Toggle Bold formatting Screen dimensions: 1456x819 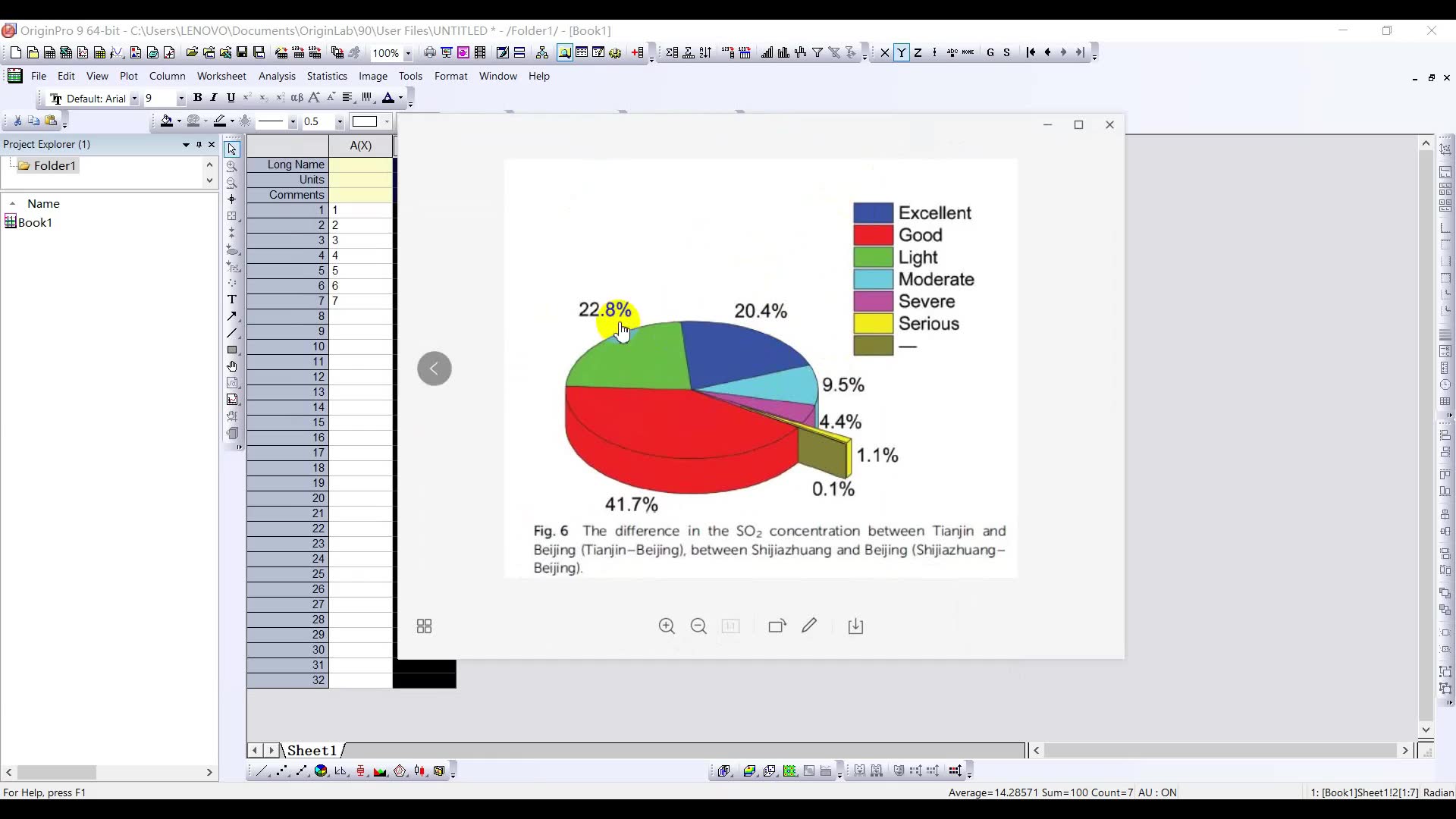coord(197,98)
